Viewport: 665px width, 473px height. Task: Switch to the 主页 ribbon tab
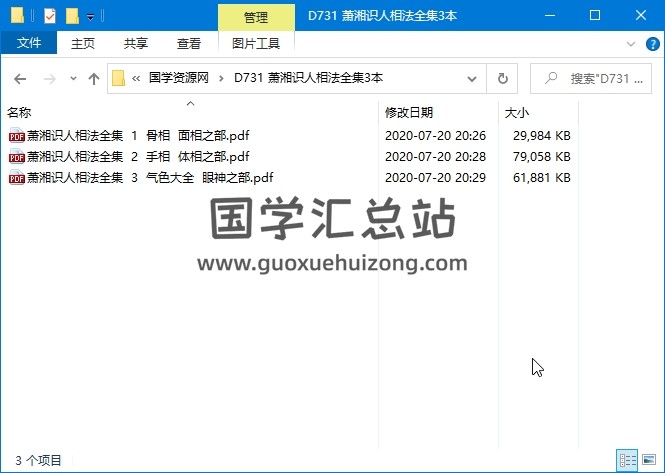point(83,43)
